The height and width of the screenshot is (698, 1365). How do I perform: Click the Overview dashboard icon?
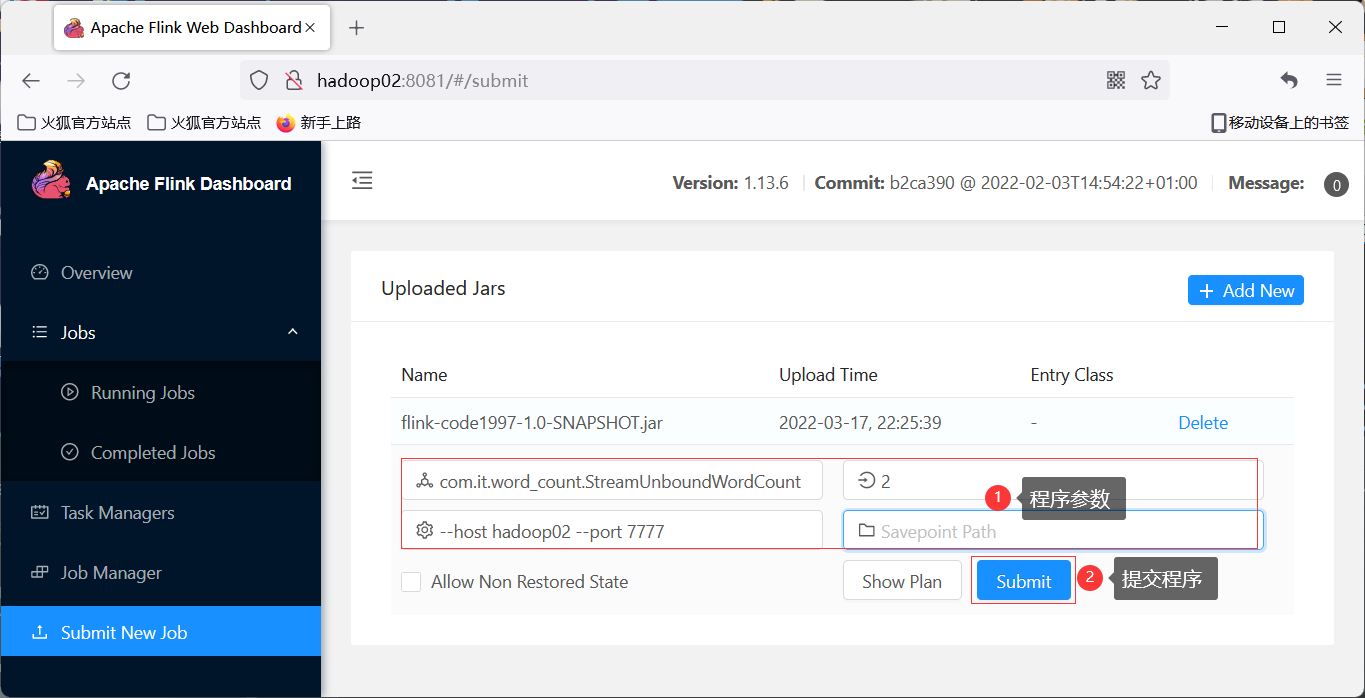coord(40,272)
